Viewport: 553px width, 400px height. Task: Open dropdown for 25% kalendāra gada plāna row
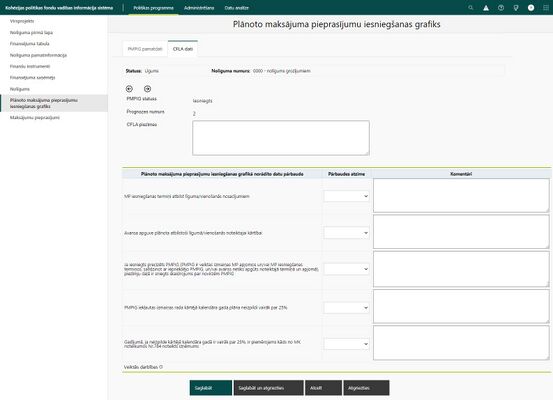point(346,308)
